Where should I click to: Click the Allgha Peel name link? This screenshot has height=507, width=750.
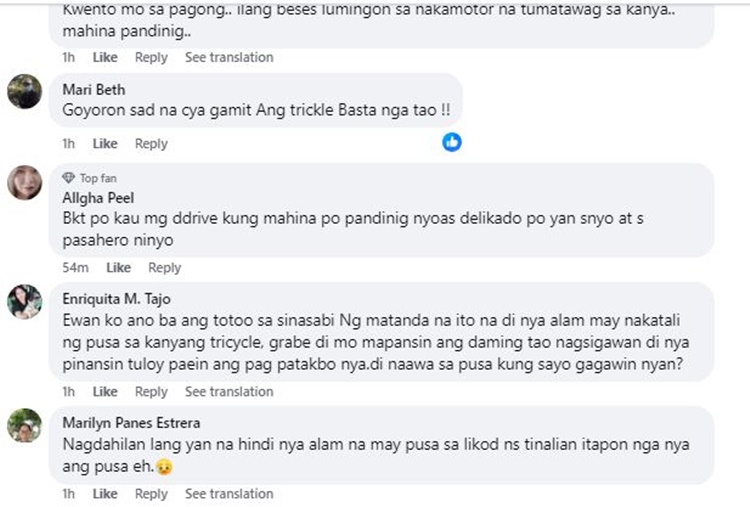(98, 197)
